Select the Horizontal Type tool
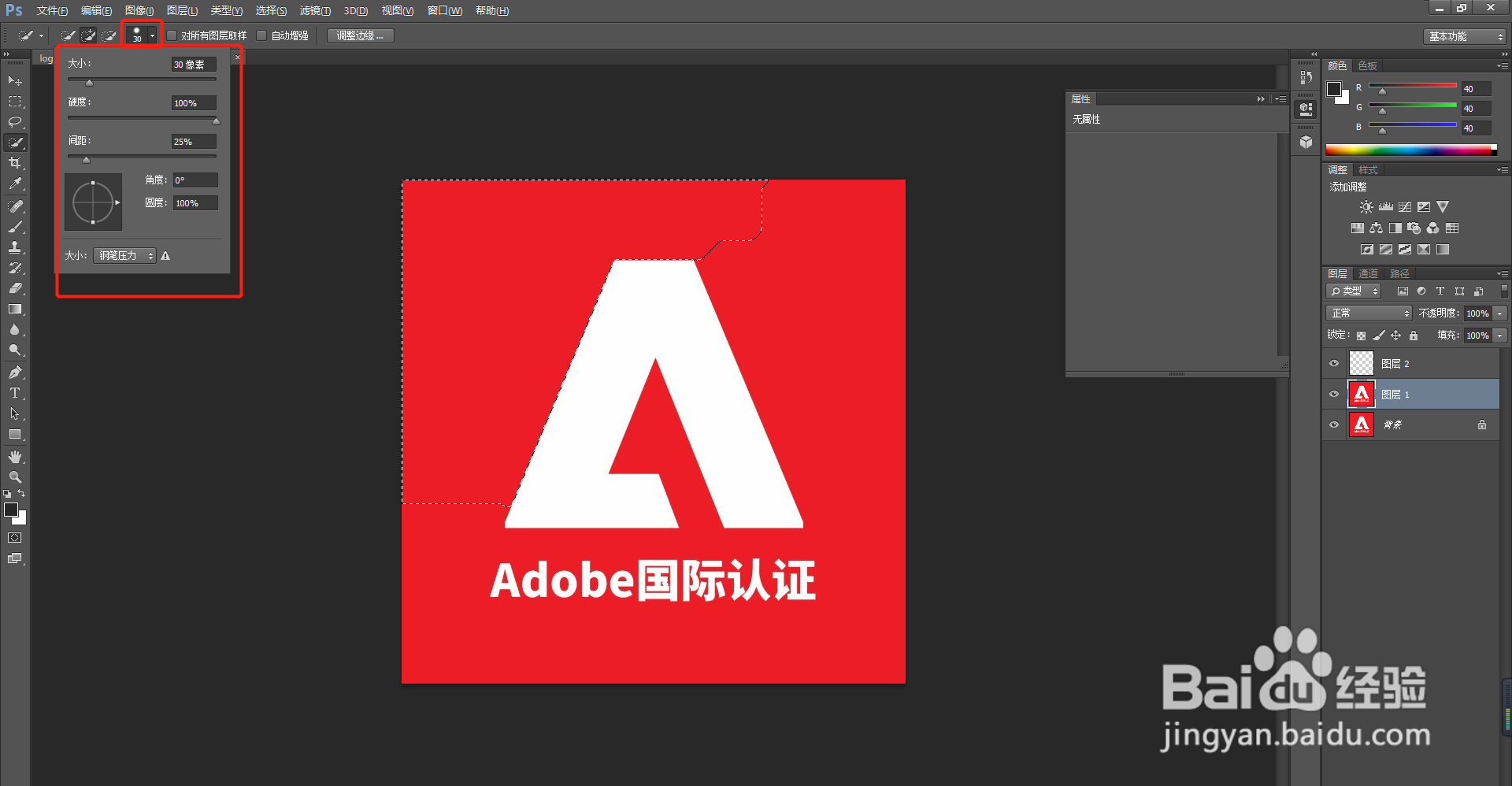Image resolution: width=1512 pixels, height=786 pixels. point(15,393)
